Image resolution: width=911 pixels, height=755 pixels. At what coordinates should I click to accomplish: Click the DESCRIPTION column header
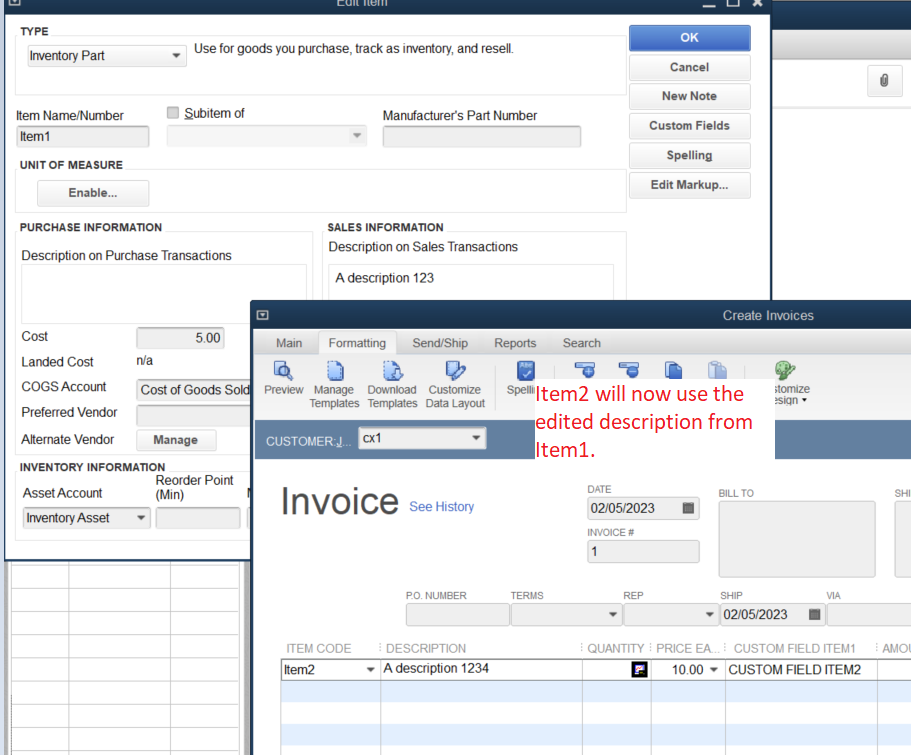(x=426, y=648)
